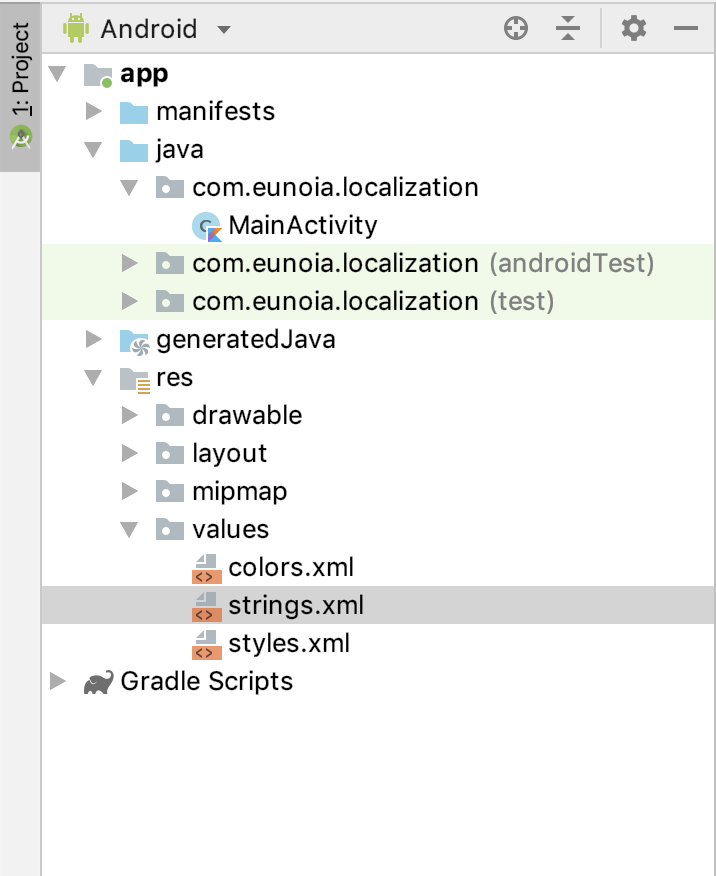Viewport: 716px width, 876px height.
Task: Select the manifests label
Action: pyautogui.click(x=216, y=111)
